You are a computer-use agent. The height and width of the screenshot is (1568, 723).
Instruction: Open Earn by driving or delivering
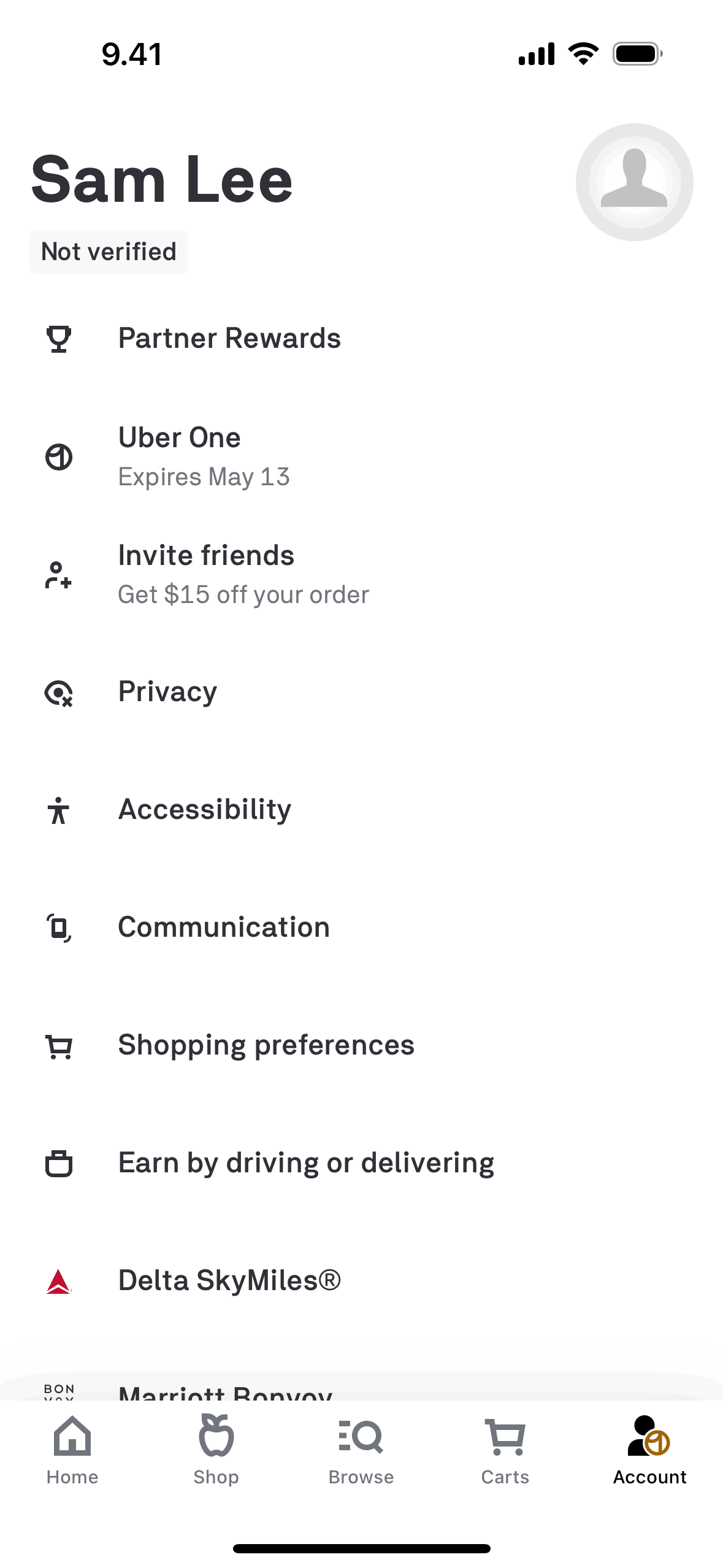tap(306, 1164)
